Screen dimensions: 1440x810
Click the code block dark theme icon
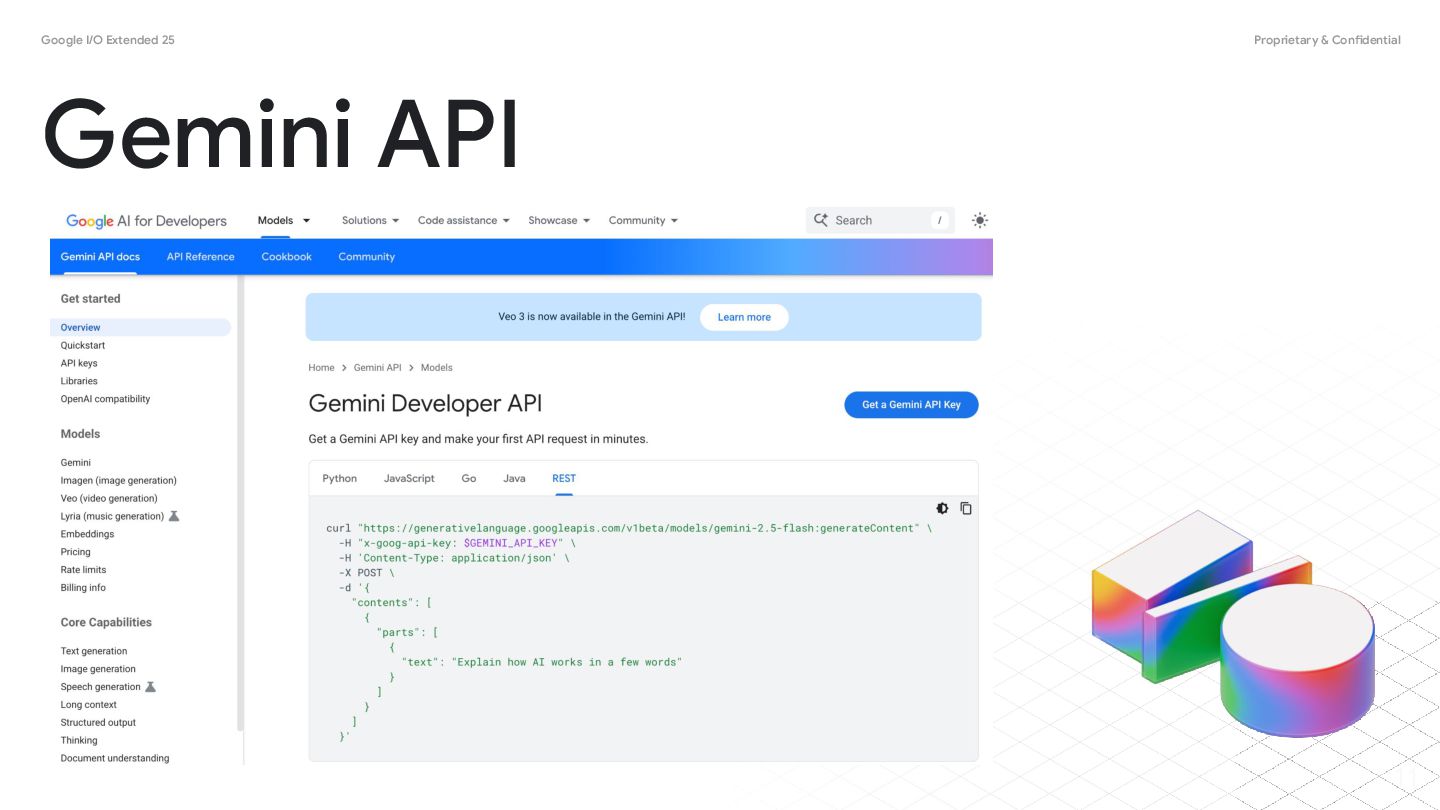click(942, 508)
